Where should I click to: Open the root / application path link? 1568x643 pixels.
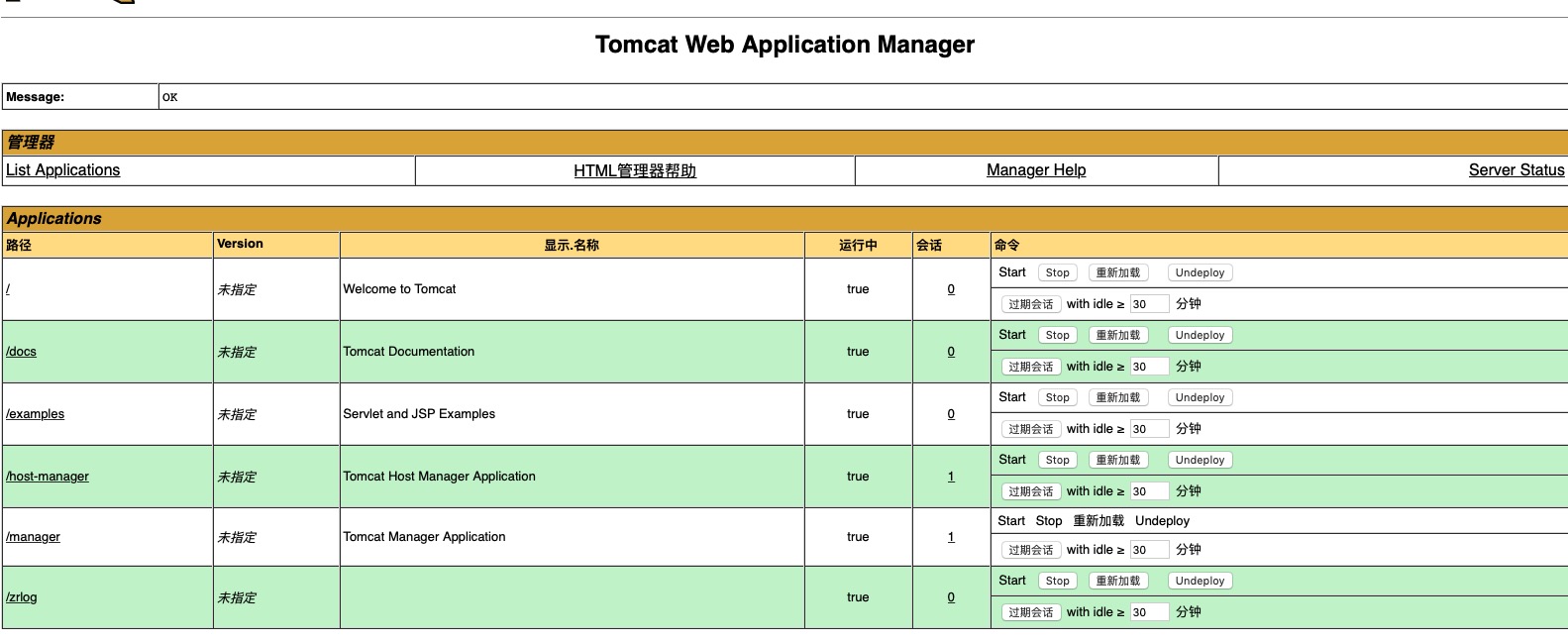click(x=8, y=289)
